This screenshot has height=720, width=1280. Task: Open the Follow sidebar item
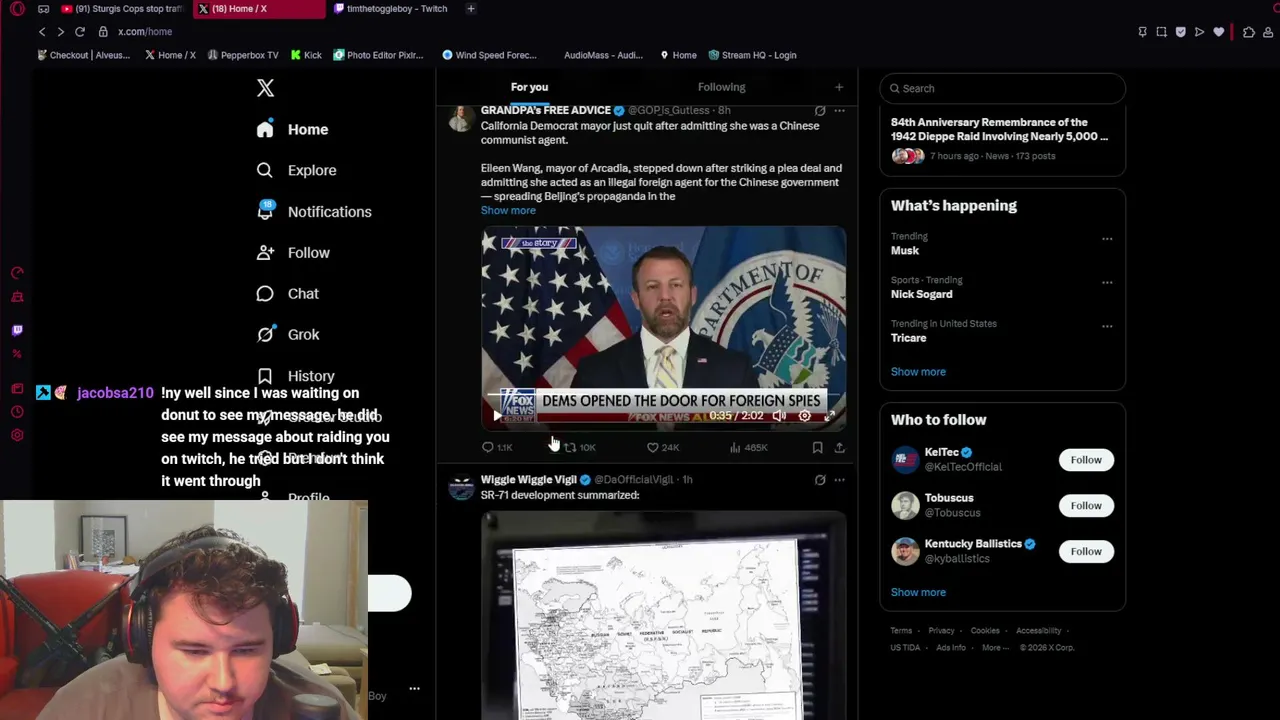click(293, 253)
